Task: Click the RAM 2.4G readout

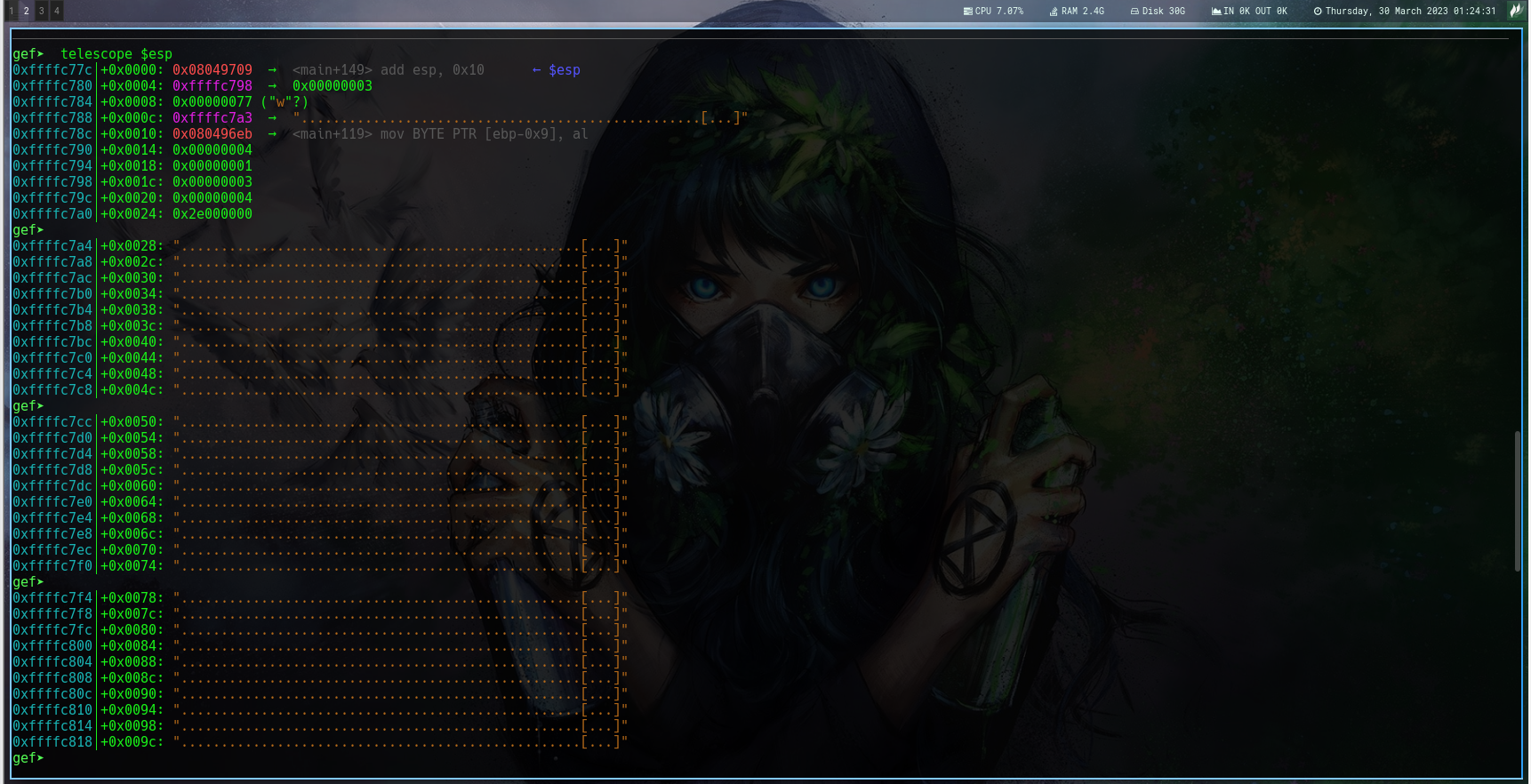Action: point(1083,12)
